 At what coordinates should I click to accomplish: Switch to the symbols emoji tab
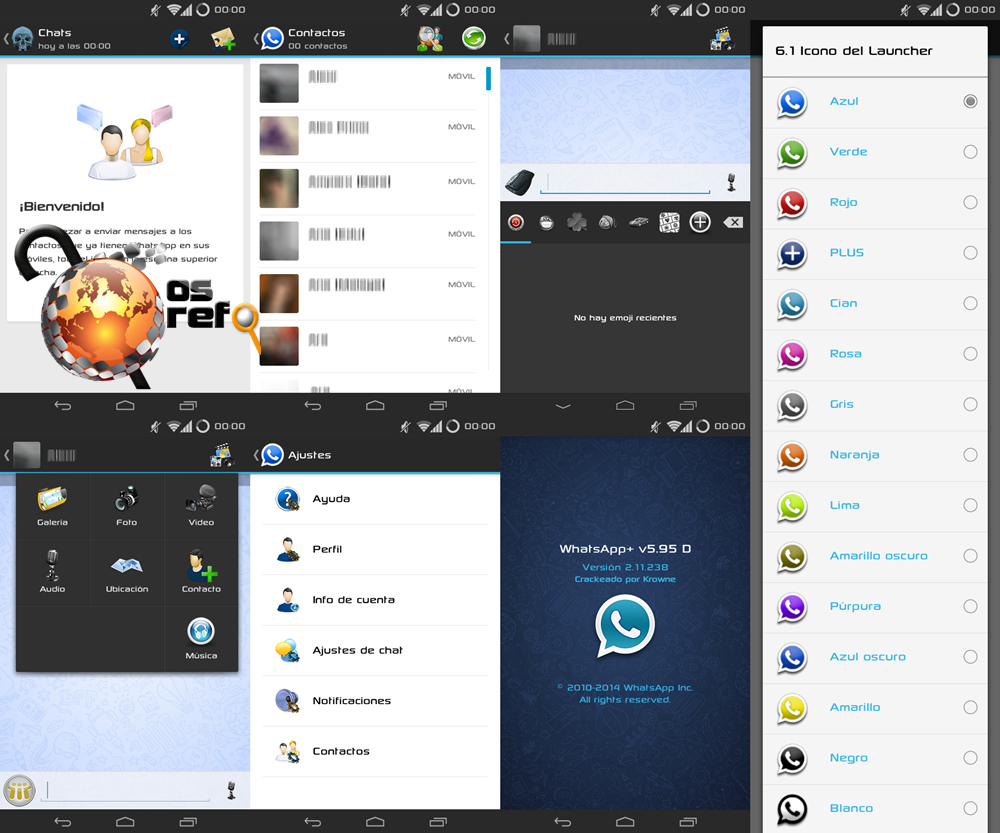coord(669,222)
